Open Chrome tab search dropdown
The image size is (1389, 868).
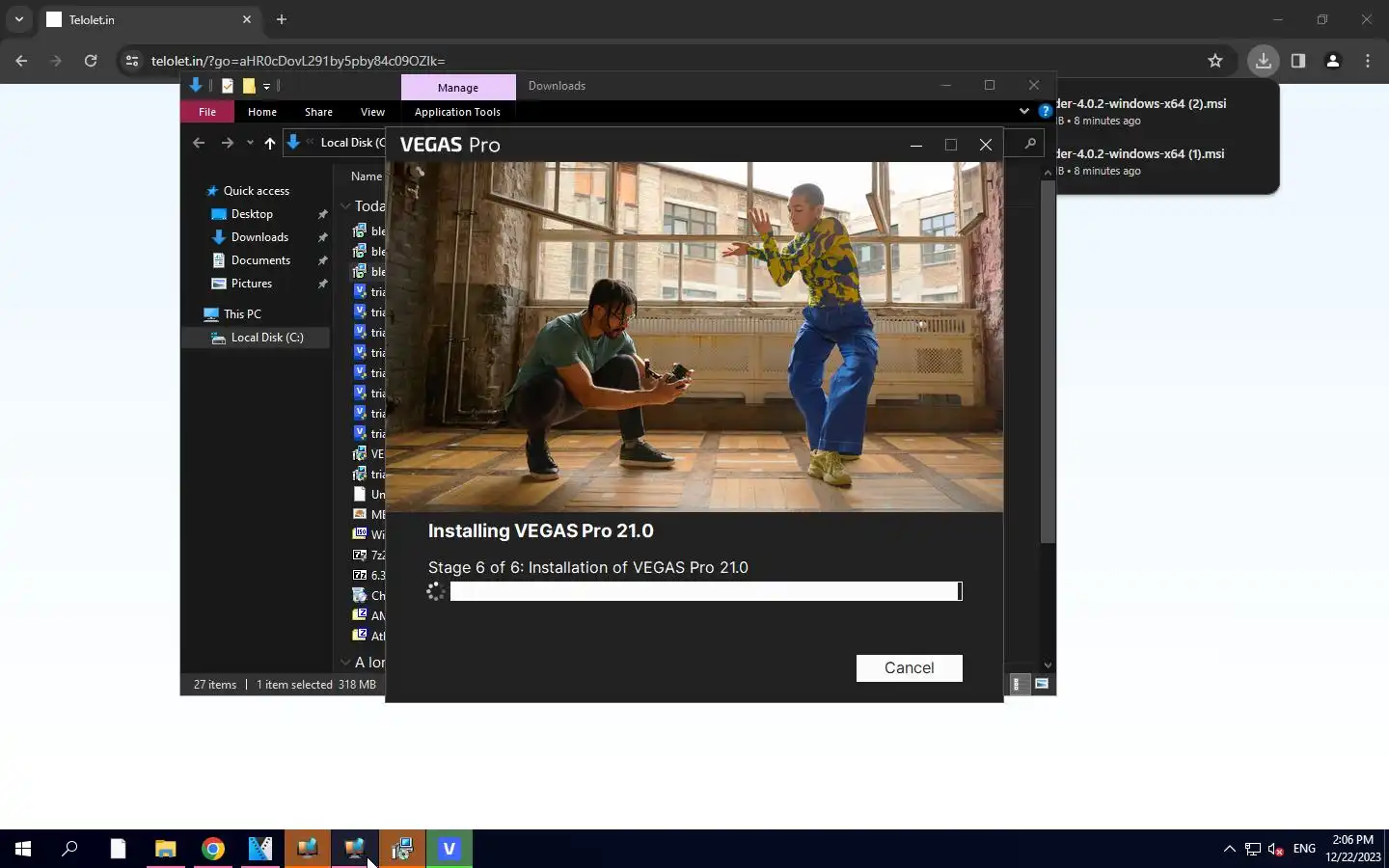(18, 19)
